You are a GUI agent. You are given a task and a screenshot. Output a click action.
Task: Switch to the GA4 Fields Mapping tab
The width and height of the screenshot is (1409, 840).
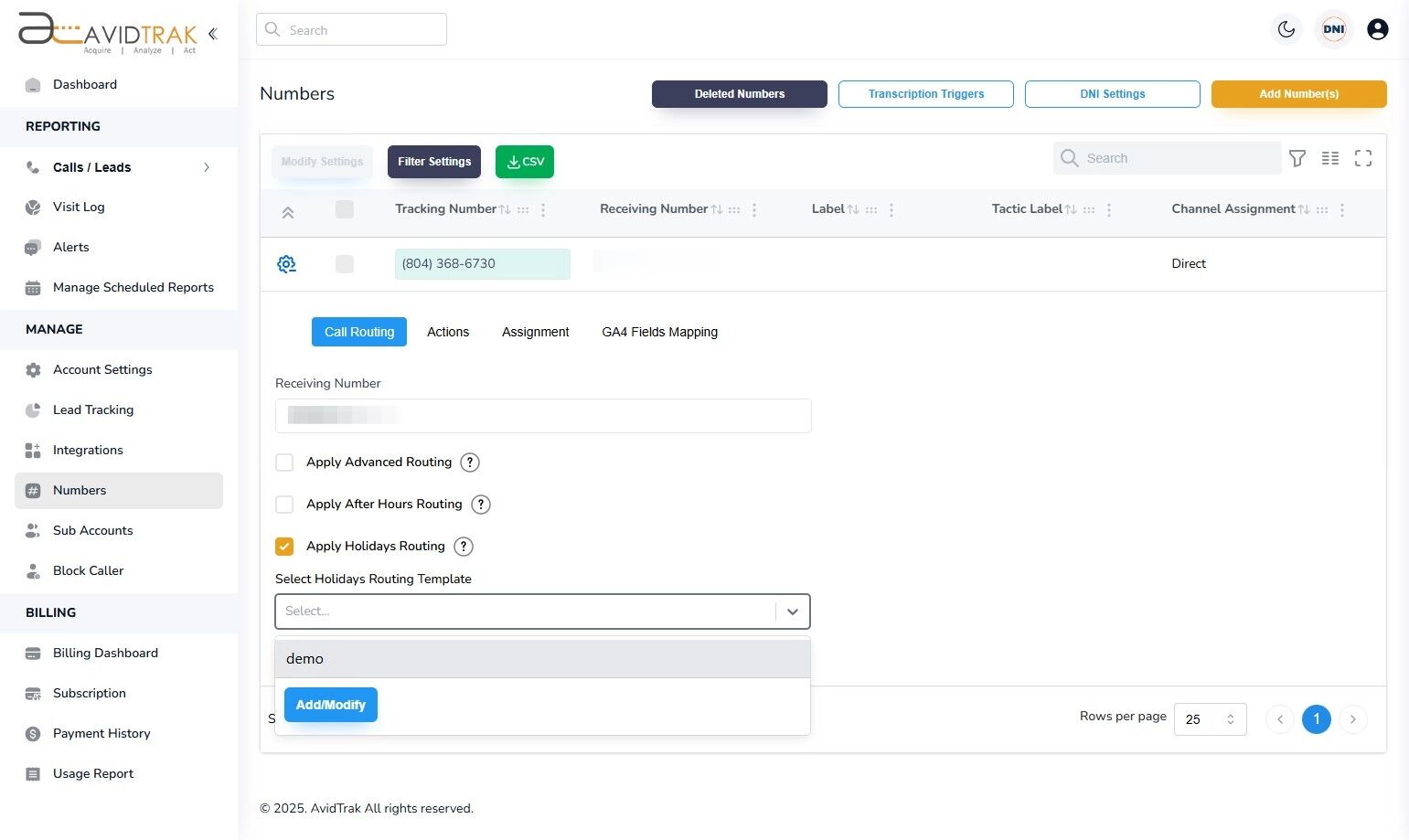point(660,332)
